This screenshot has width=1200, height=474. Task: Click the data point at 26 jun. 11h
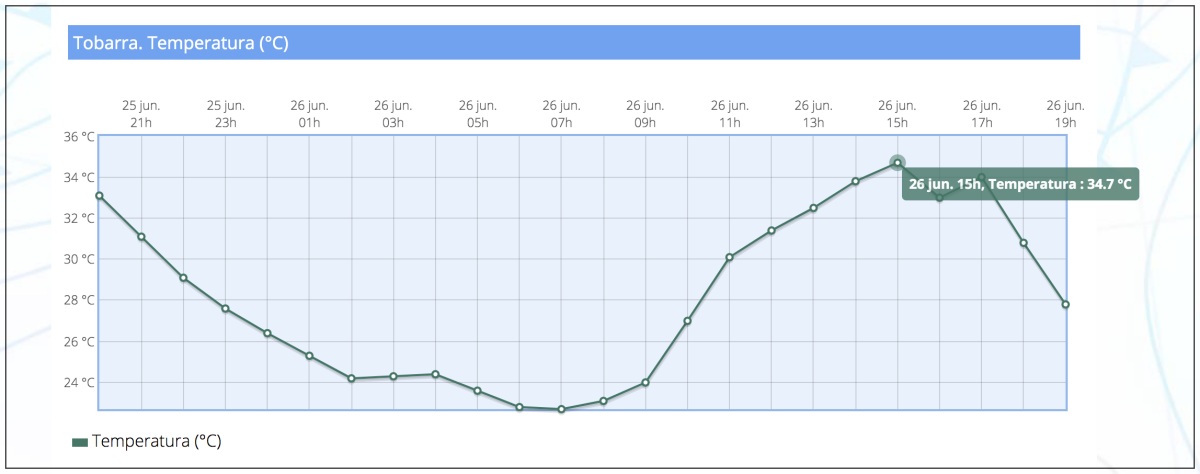[729, 257]
